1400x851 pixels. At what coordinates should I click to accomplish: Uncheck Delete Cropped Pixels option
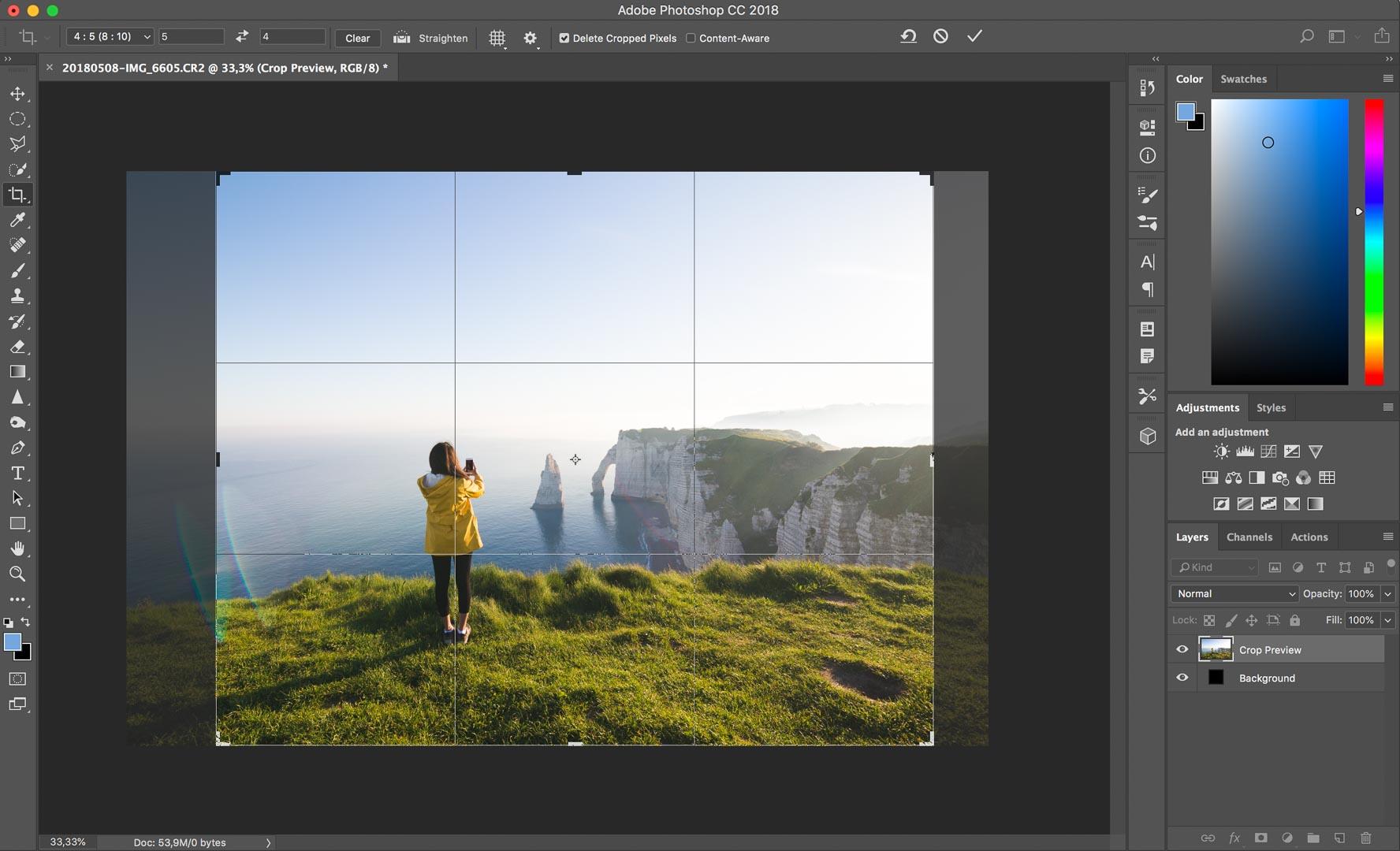pos(564,38)
